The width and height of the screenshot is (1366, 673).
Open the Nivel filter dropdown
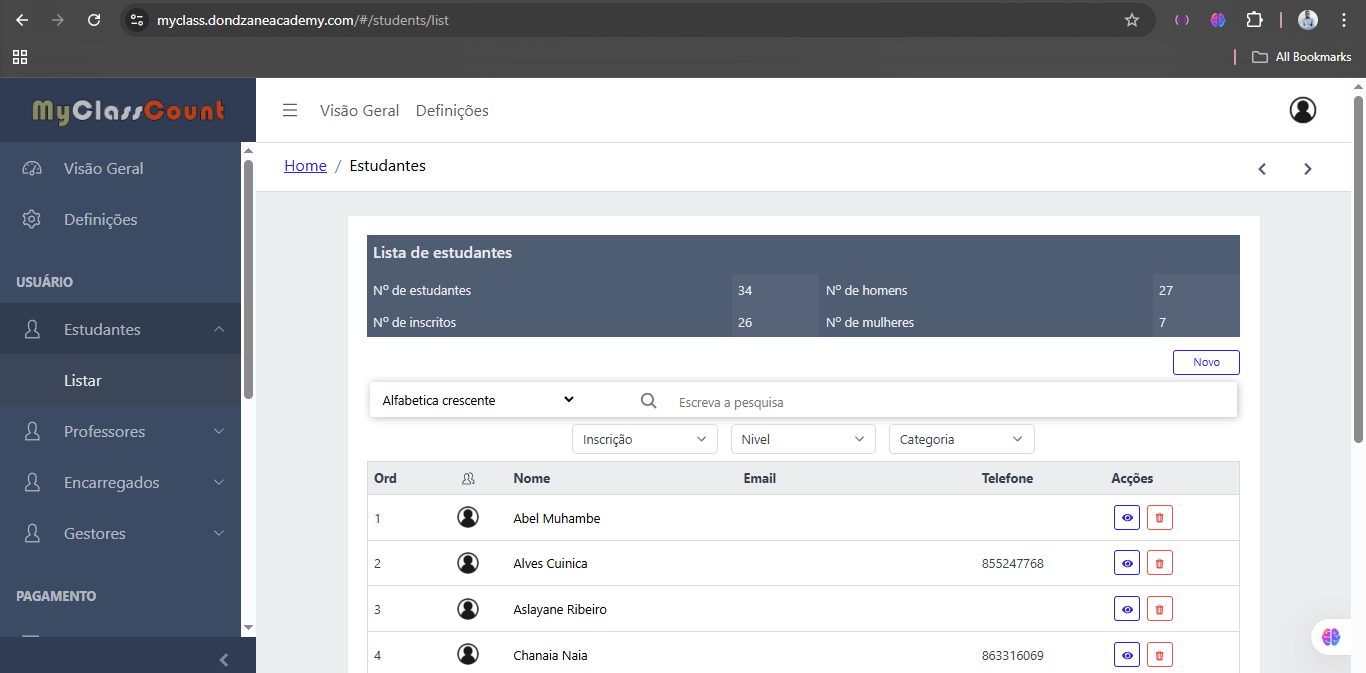[x=802, y=439]
